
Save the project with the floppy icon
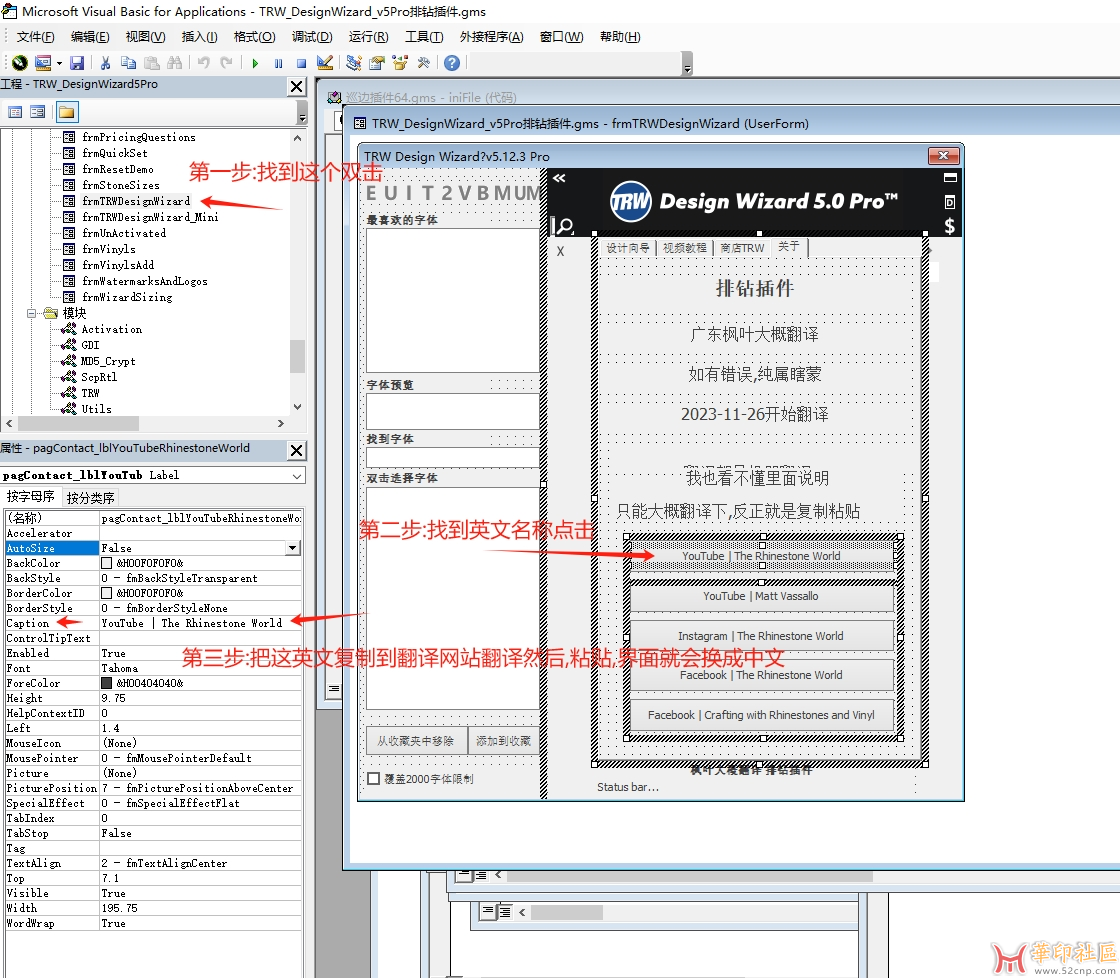pyautogui.click(x=77, y=63)
